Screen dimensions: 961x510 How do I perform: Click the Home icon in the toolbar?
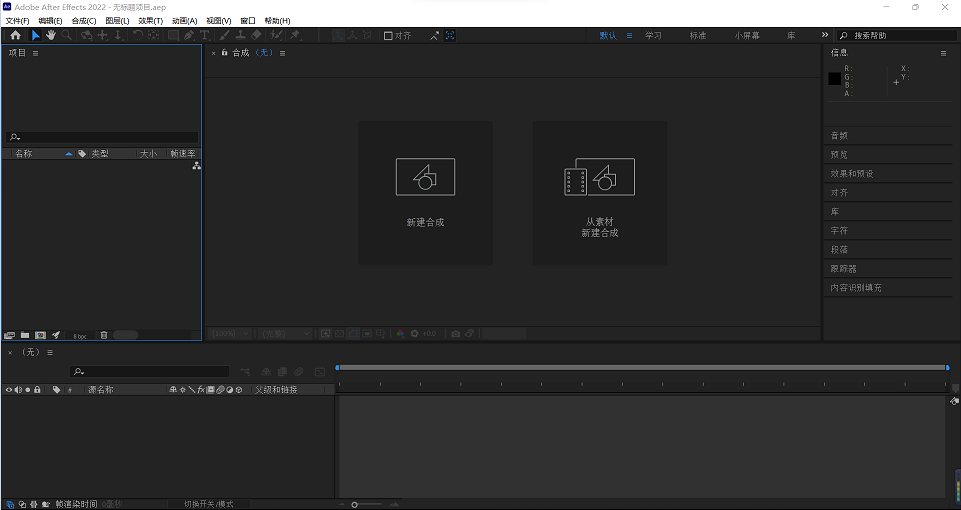pos(15,36)
